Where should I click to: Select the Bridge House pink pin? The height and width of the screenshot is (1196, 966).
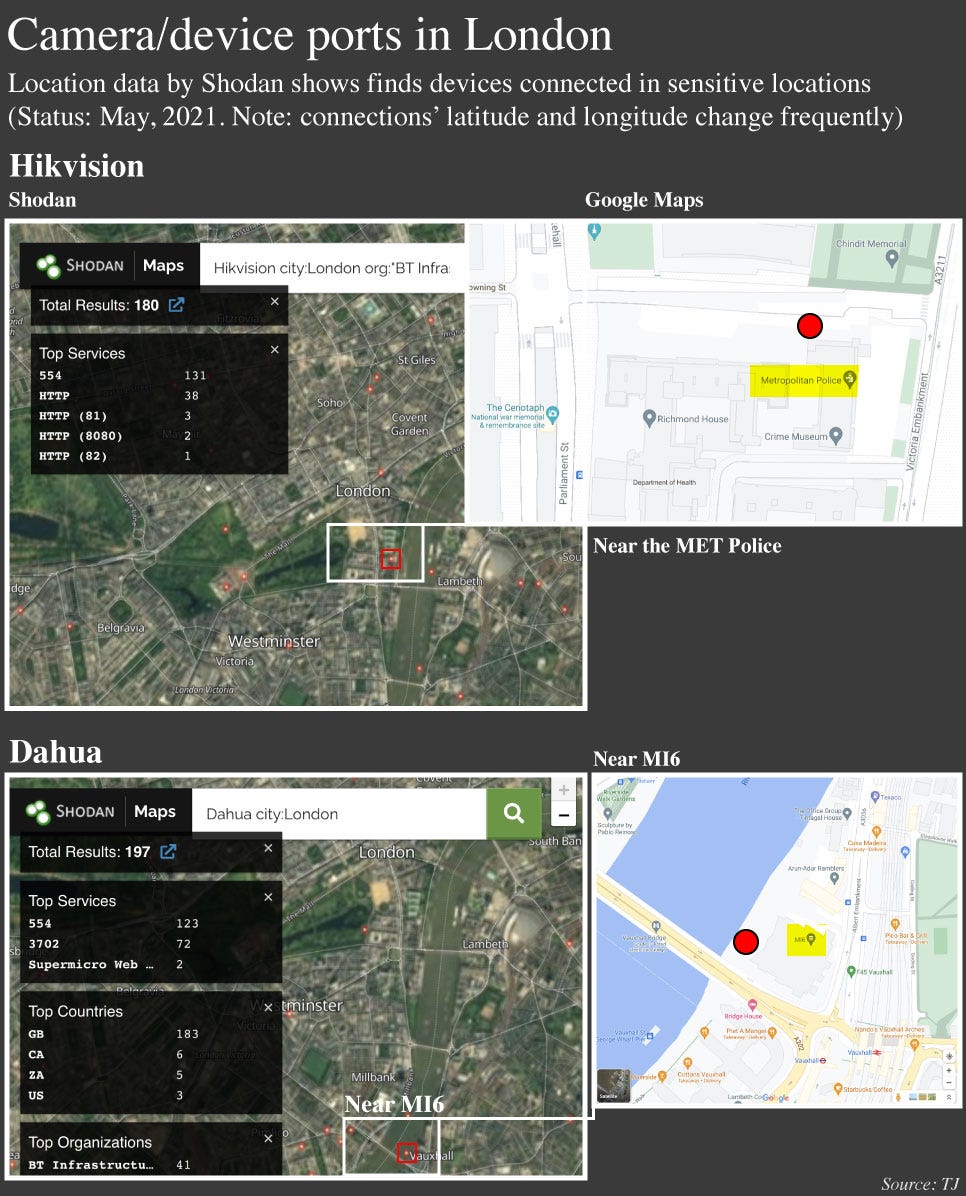(752, 1005)
